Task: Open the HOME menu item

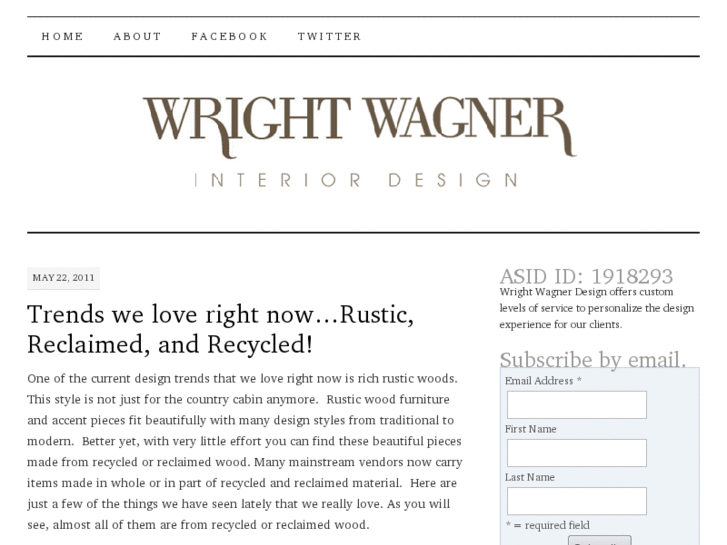Action: [62, 36]
